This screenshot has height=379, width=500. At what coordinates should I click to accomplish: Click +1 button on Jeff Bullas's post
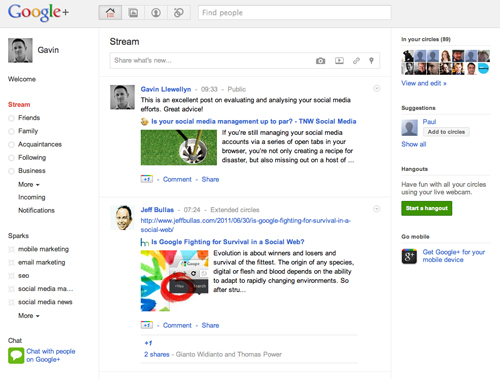147,325
